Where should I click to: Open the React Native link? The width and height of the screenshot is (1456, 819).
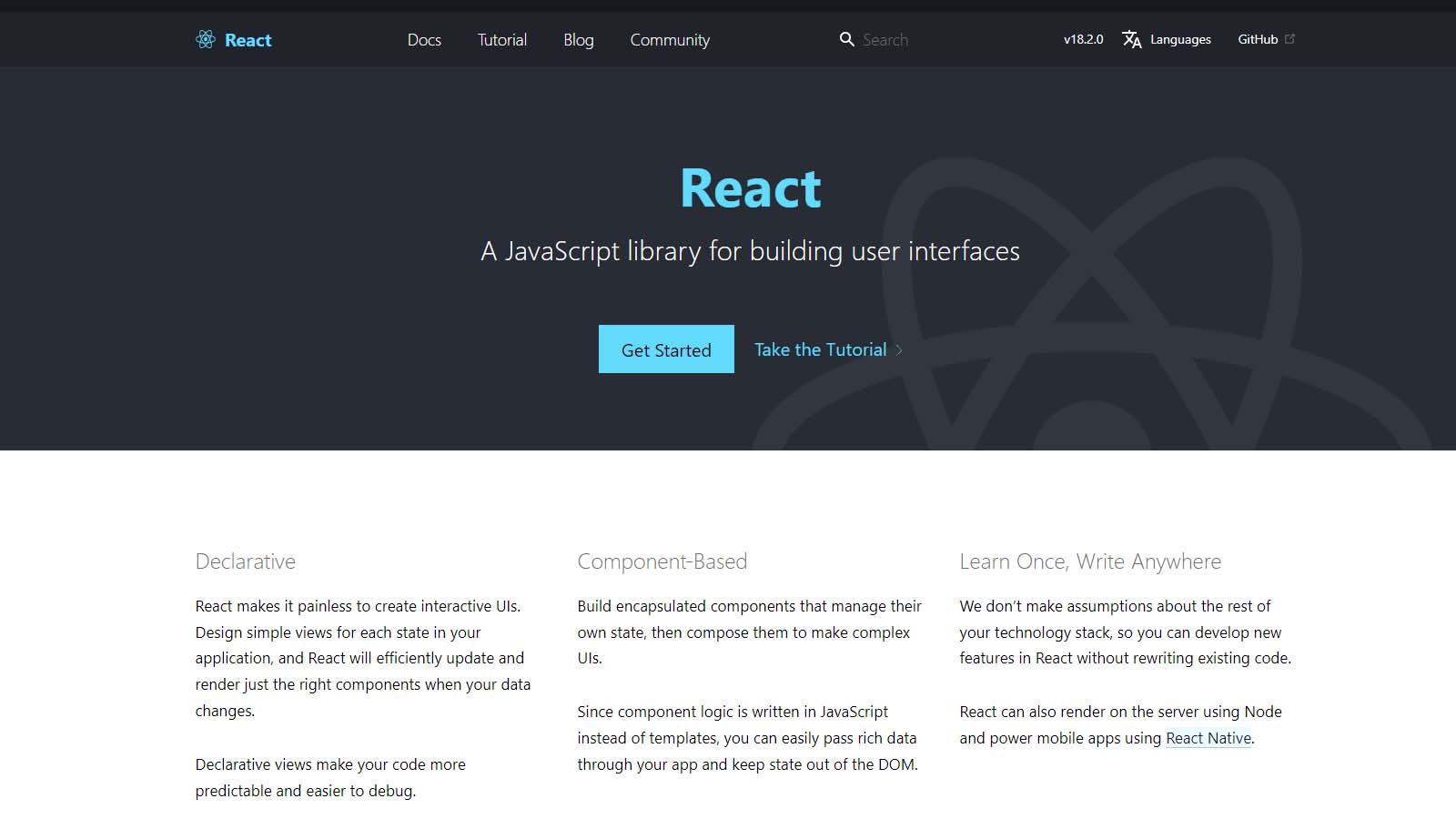coord(1208,738)
